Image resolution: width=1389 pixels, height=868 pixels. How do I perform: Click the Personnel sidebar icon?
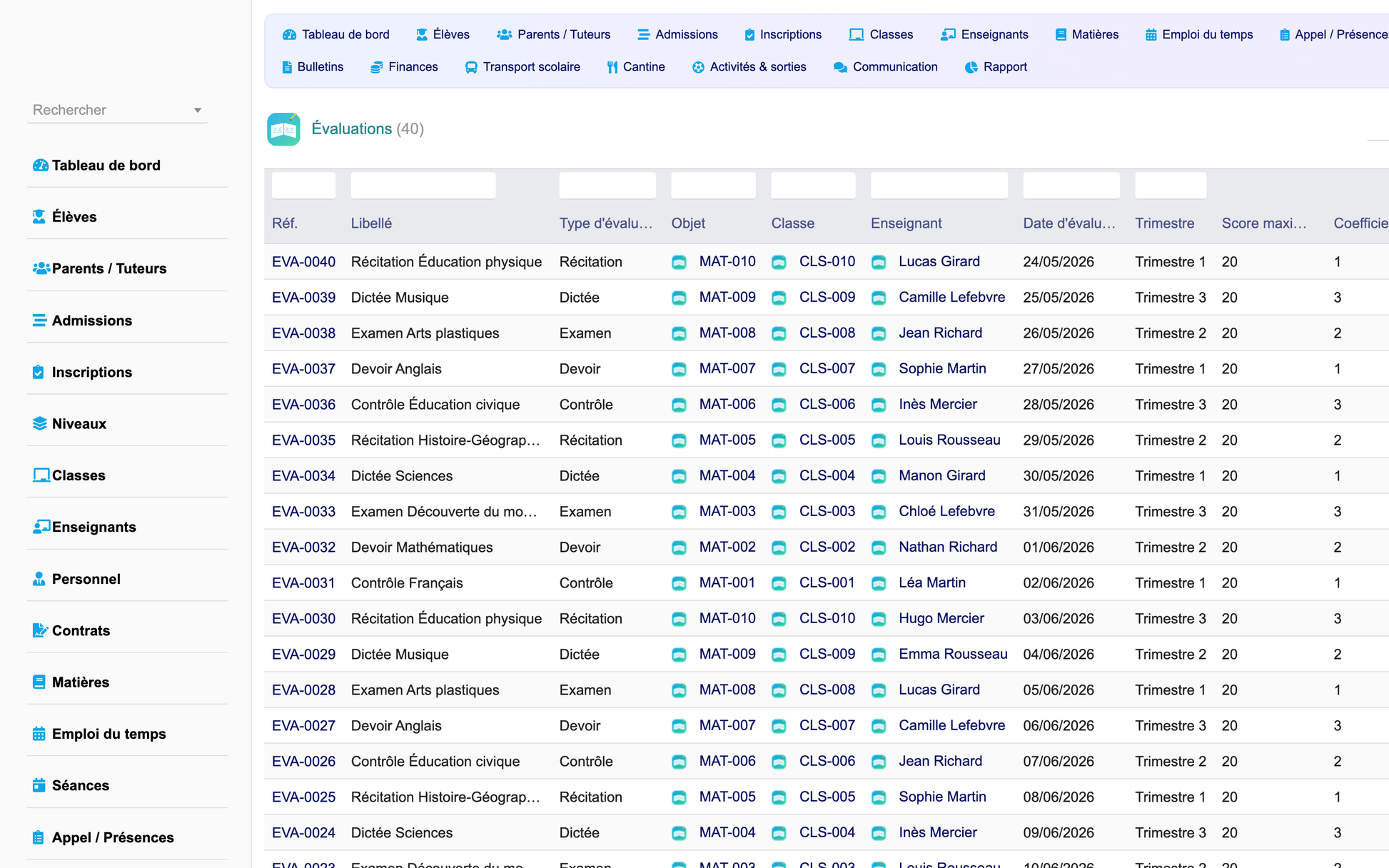(39, 579)
